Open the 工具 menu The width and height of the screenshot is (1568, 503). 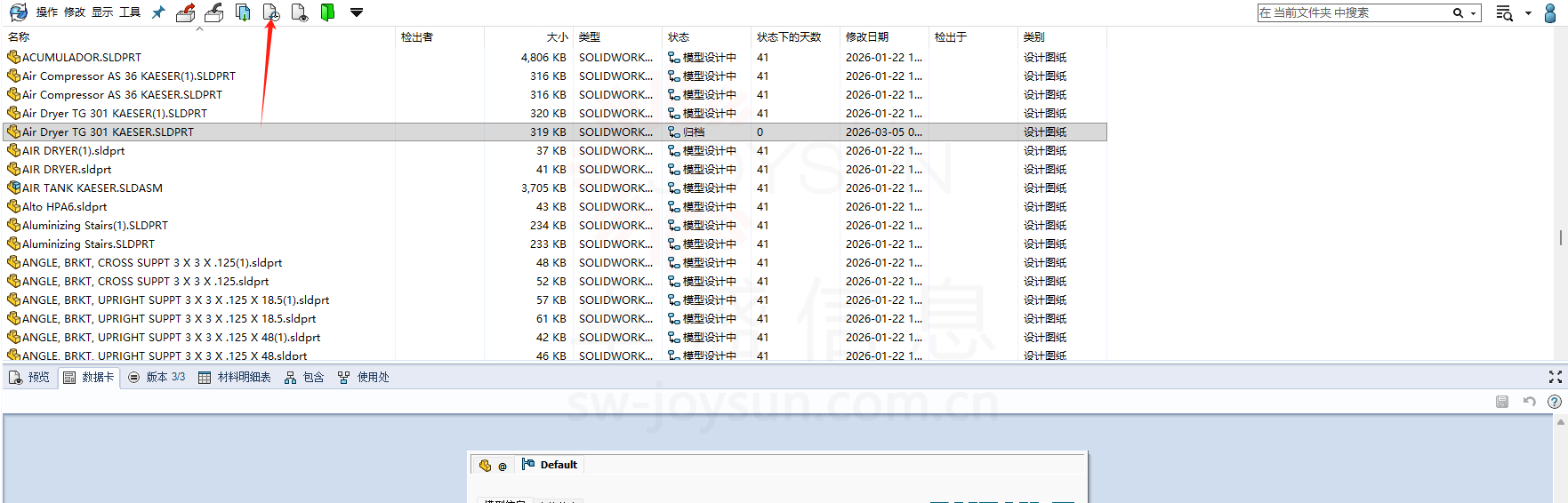tap(130, 12)
